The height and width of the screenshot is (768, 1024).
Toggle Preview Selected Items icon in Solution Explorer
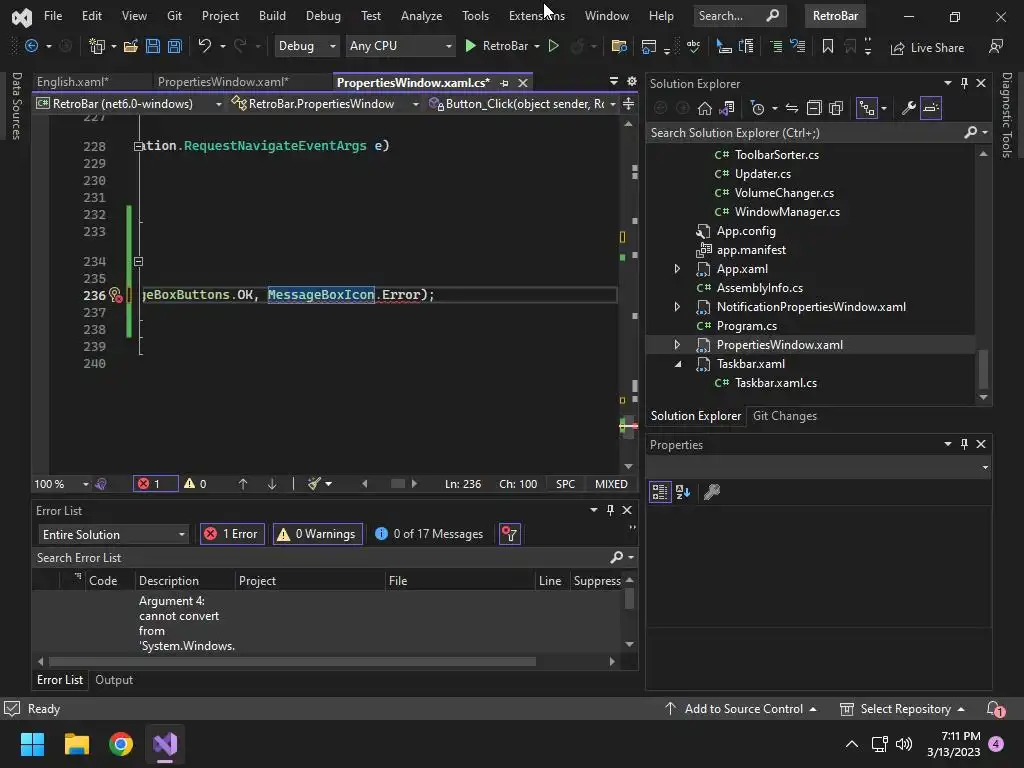pos(931,108)
